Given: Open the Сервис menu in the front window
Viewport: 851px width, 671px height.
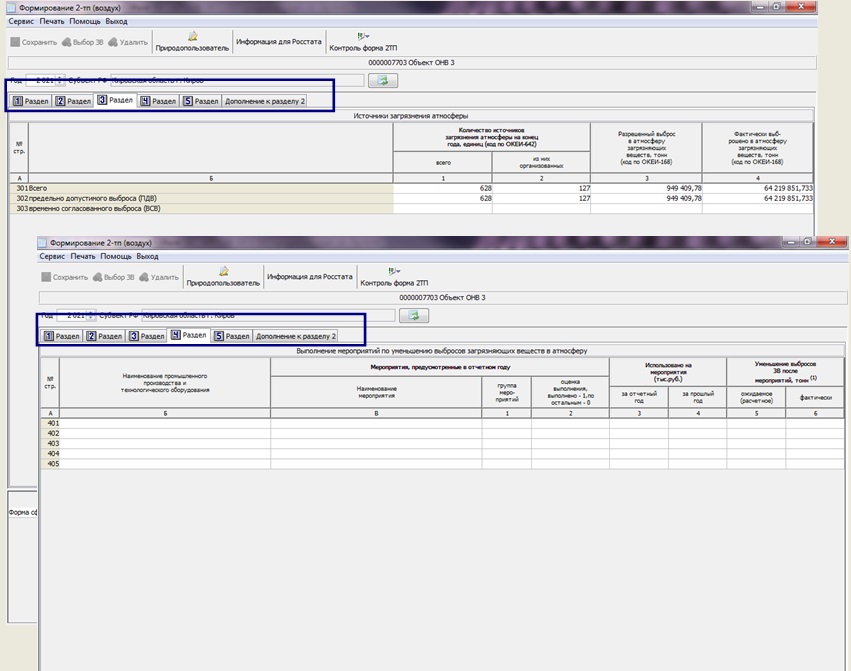Looking at the screenshot, I should pos(52,257).
